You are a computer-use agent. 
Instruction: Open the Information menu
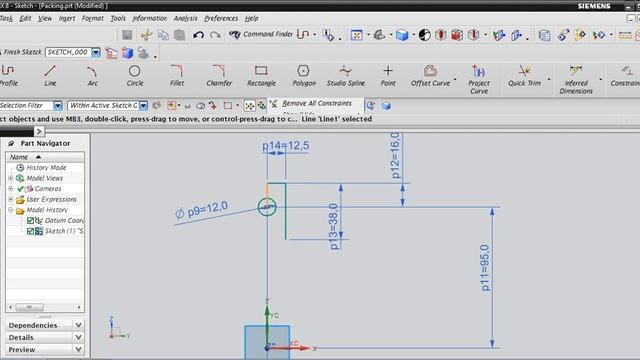coord(149,18)
